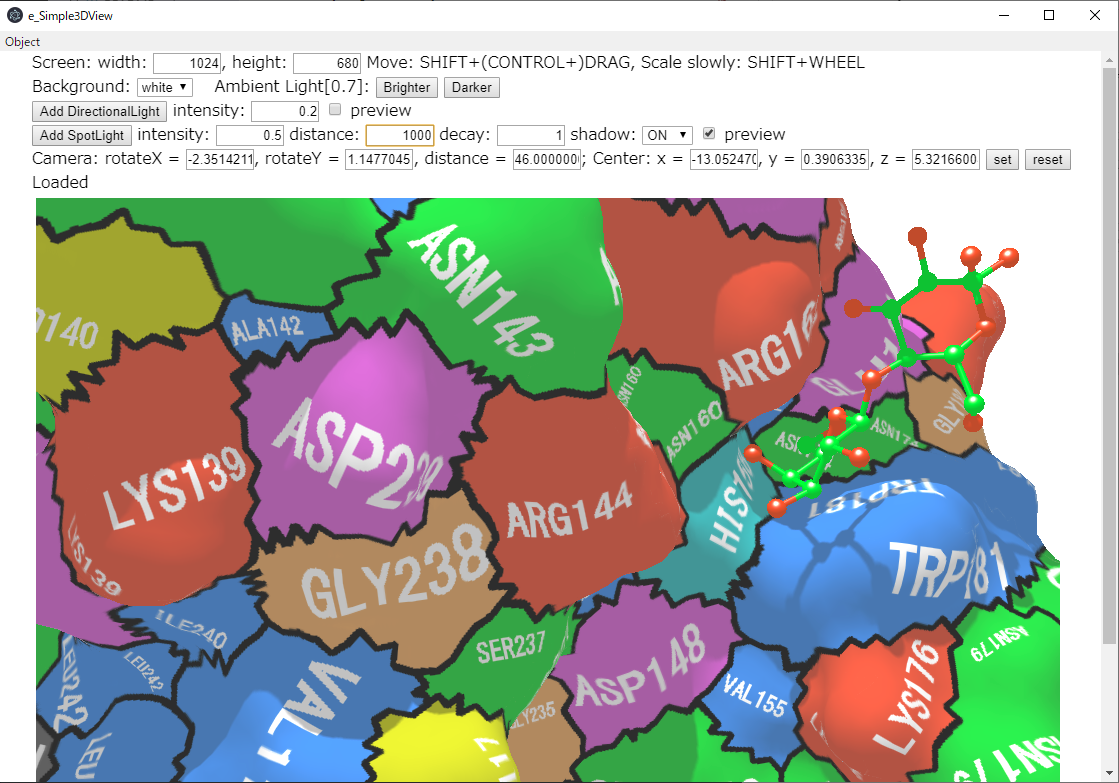Click the Darker ambient light button
Viewport: 1119px width, 783px height.
(472, 87)
